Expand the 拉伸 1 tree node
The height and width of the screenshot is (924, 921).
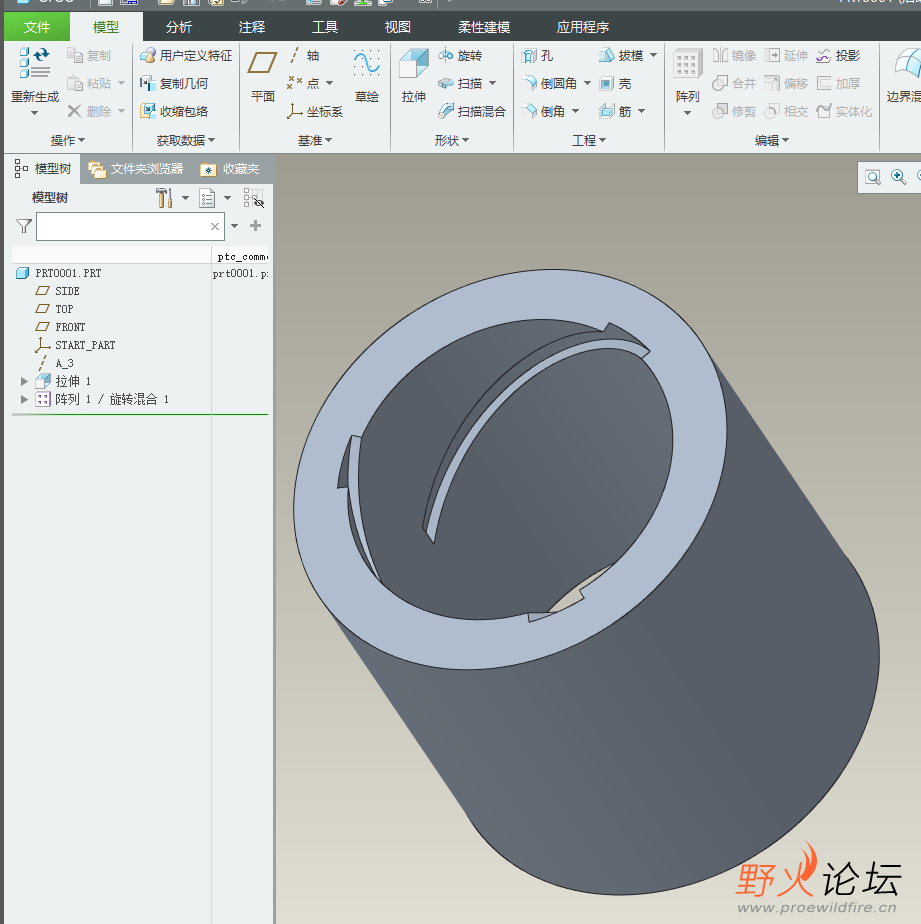24,381
